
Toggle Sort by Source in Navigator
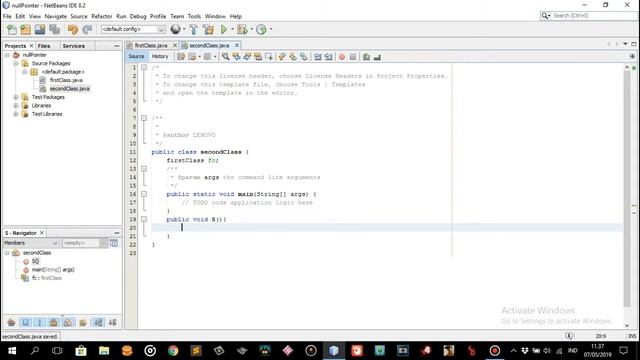(113, 322)
